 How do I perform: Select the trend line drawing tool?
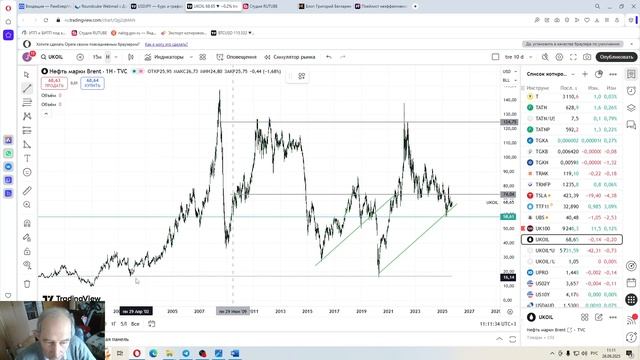click(27, 88)
